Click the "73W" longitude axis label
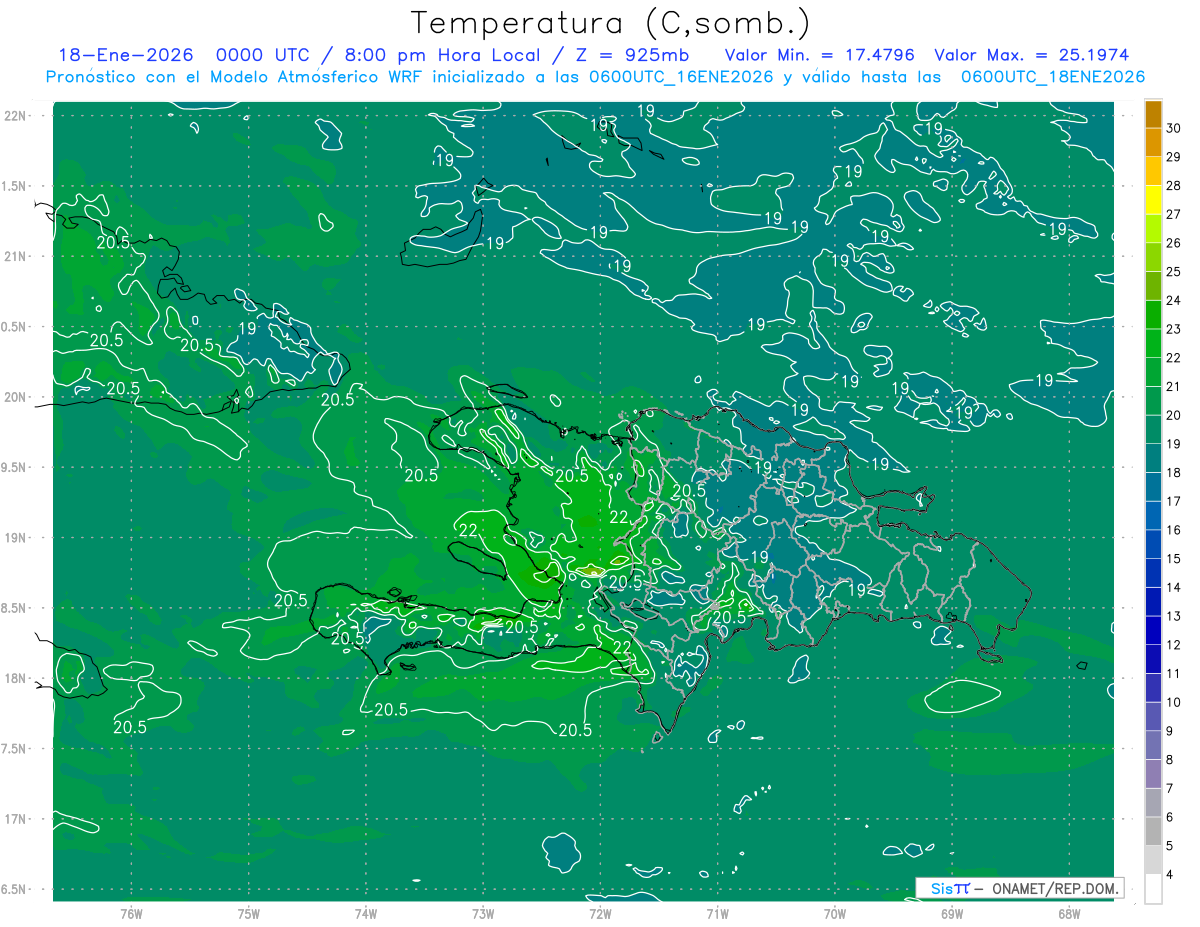Viewport: 1200px width, 927px height. (483, 914)
